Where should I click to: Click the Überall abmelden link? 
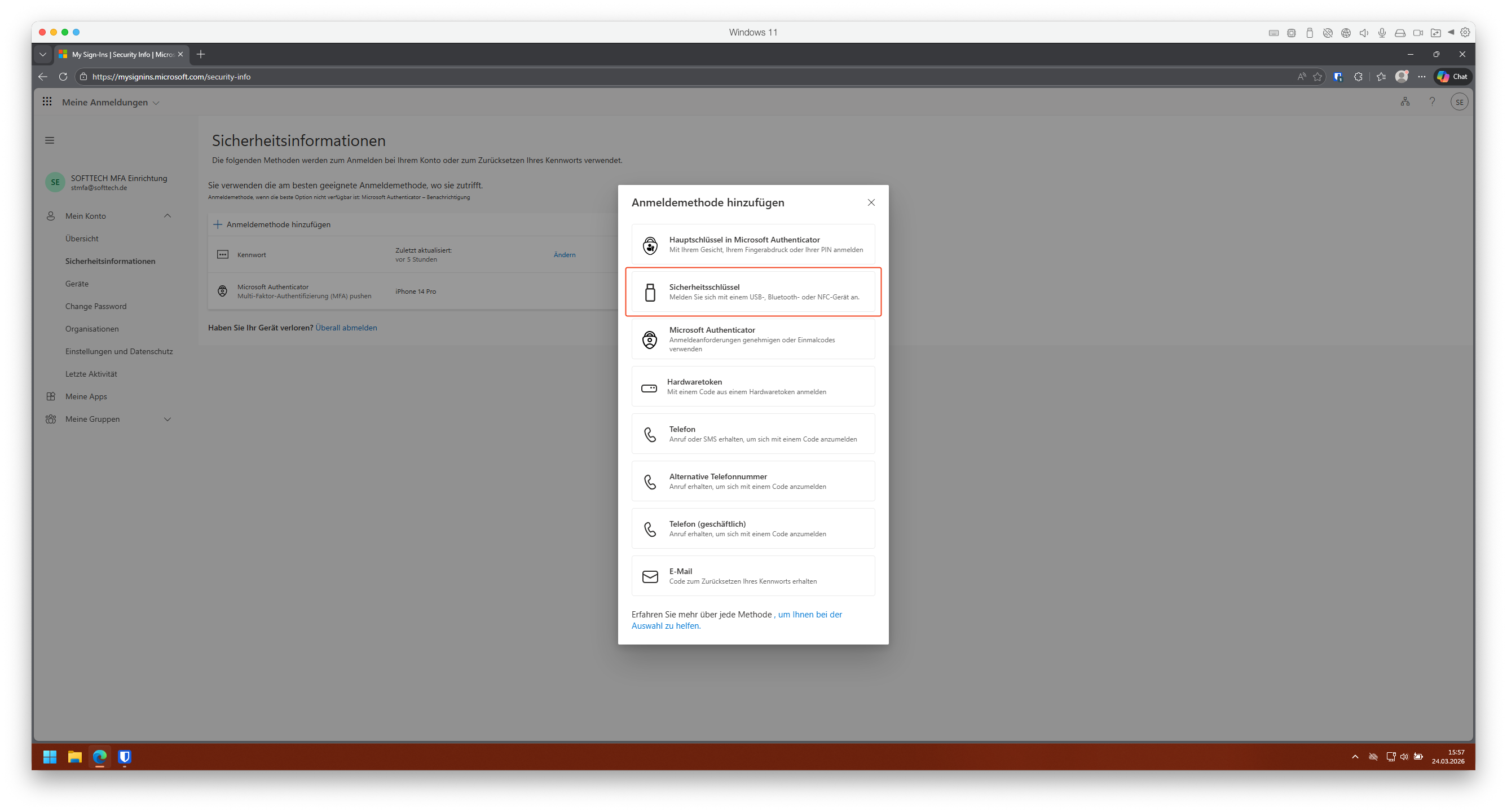[x=346, y=328]
